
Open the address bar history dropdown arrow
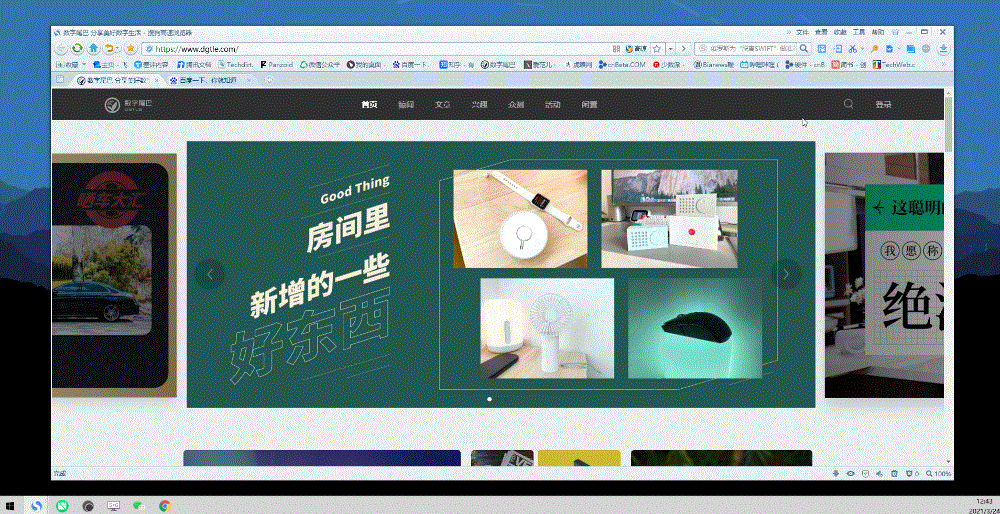pos(671,48)
